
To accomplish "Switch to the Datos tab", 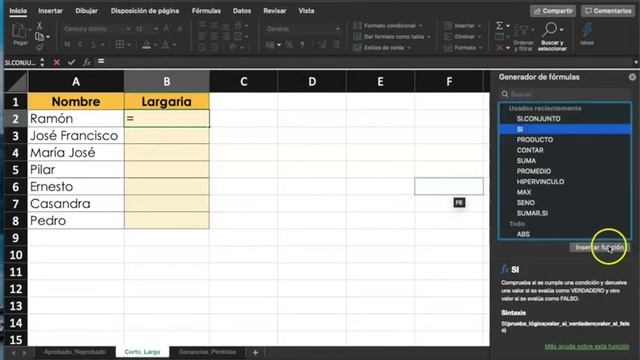I will (242, 11).
